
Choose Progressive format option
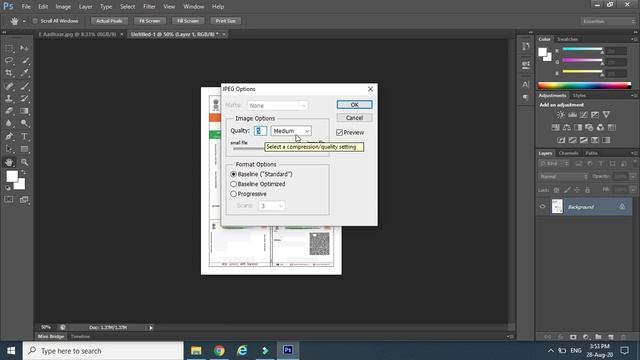pyautogui.click(x=233, y=194)
